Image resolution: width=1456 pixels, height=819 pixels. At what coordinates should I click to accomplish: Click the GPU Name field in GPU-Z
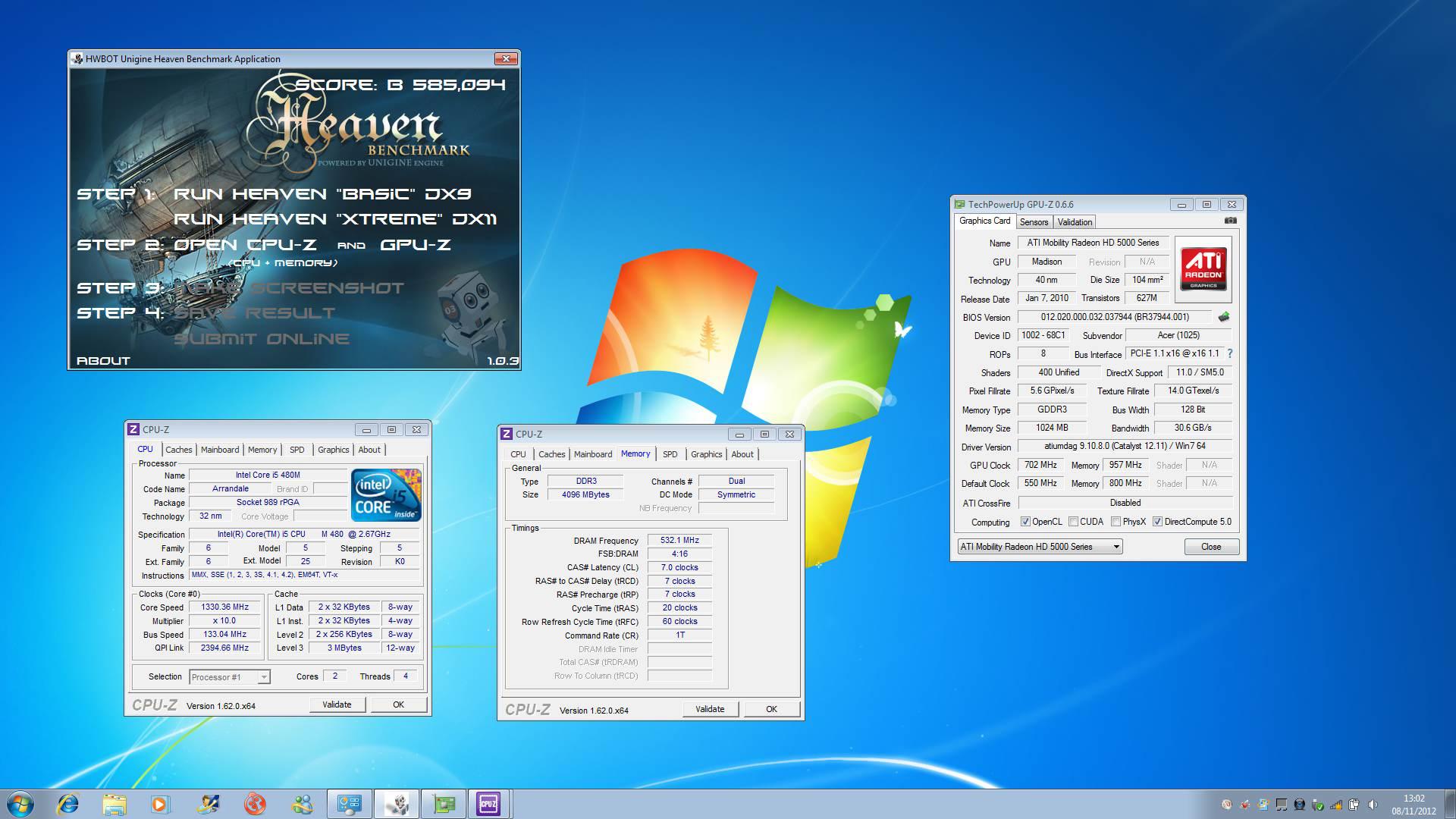(1093, 243)
